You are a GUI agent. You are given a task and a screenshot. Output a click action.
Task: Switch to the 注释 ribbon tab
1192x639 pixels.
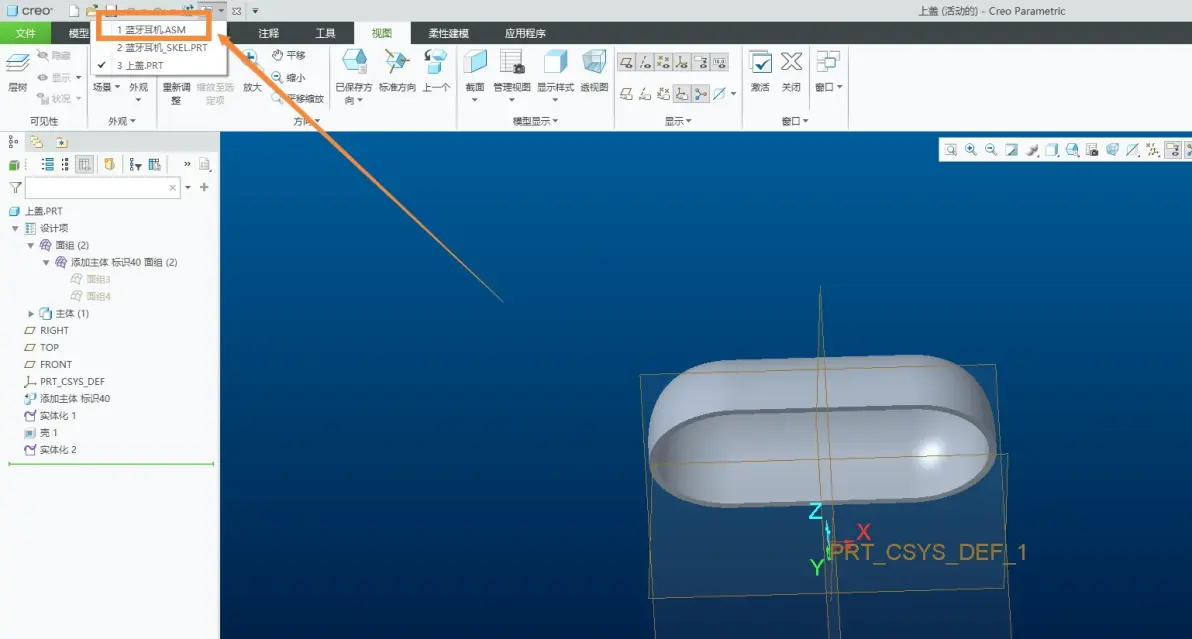coord(268,33)
